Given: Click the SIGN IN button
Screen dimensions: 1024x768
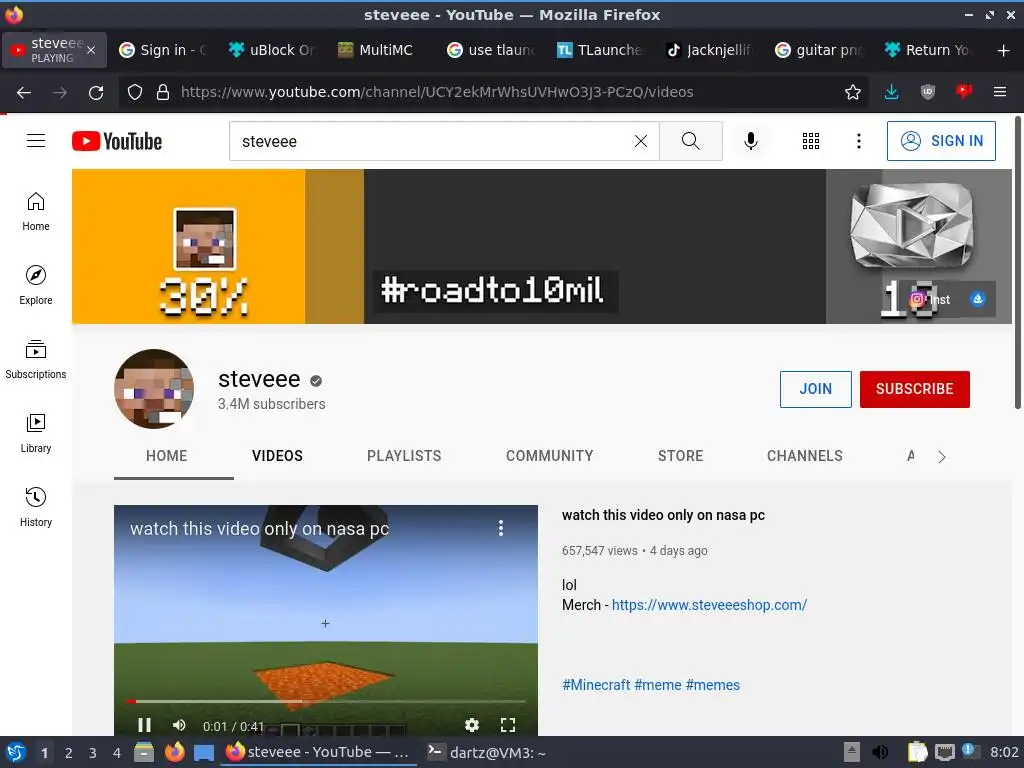Looking at the screenshot, I should tap(941, 141).
